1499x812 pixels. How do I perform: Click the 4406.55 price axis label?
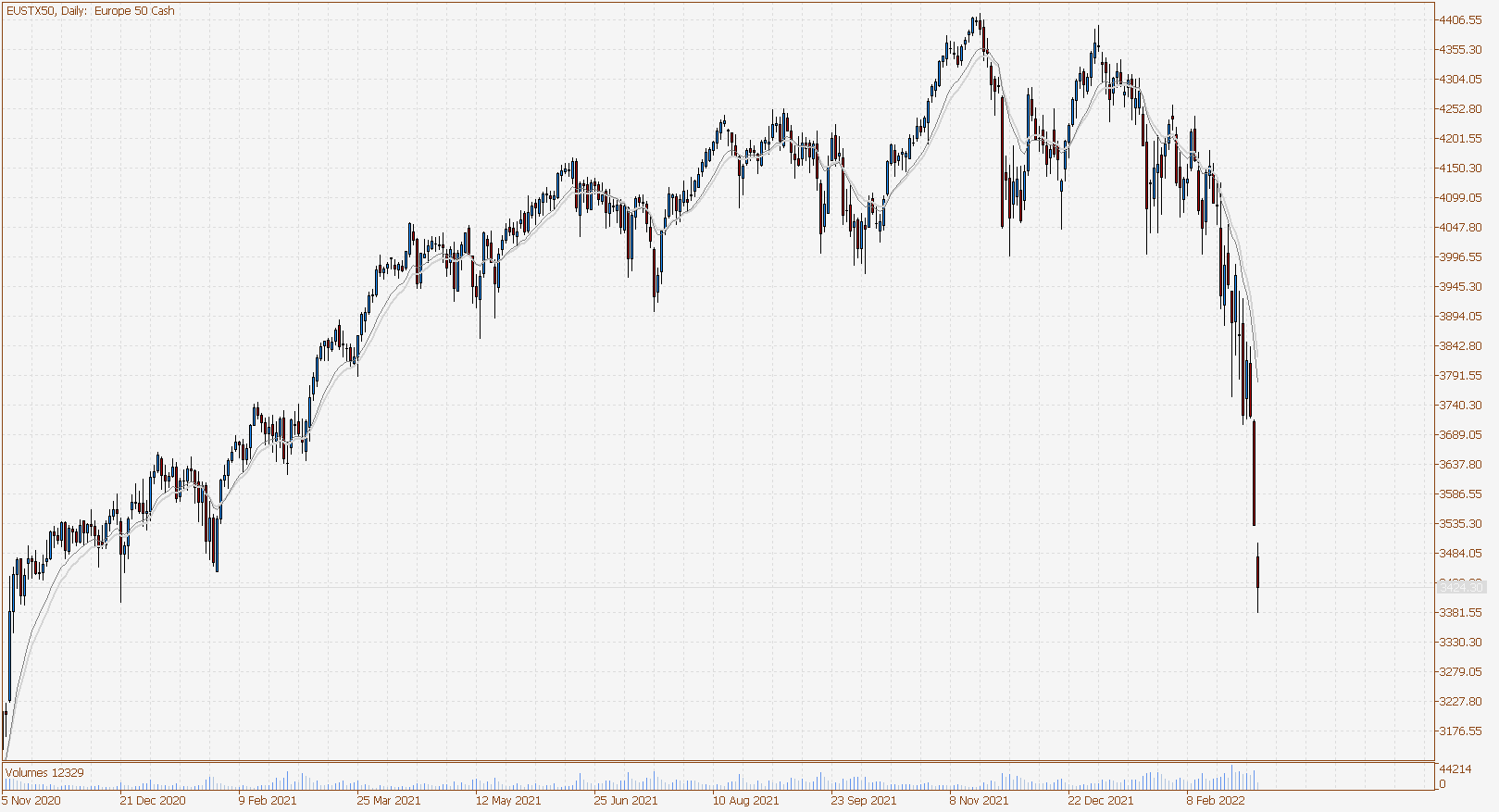pyautogui.click(x=1460, y=19)
